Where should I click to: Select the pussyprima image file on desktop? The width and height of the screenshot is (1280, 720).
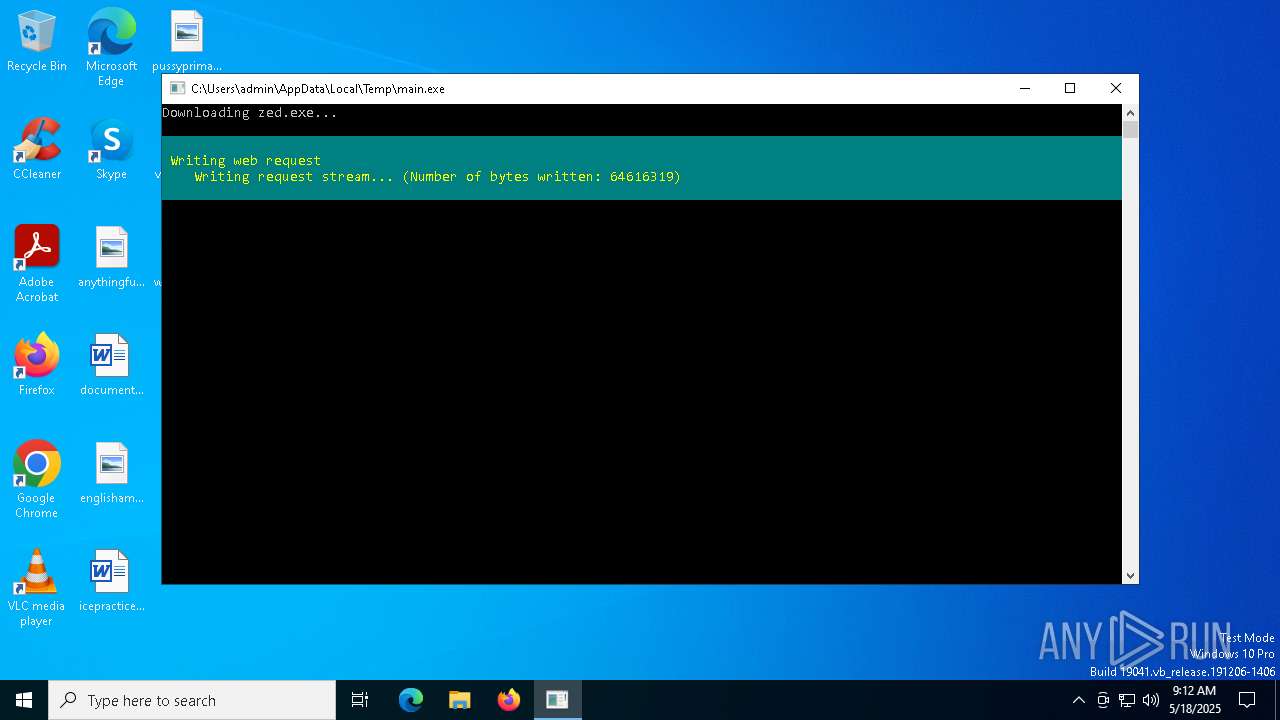[x=187, y=41]
